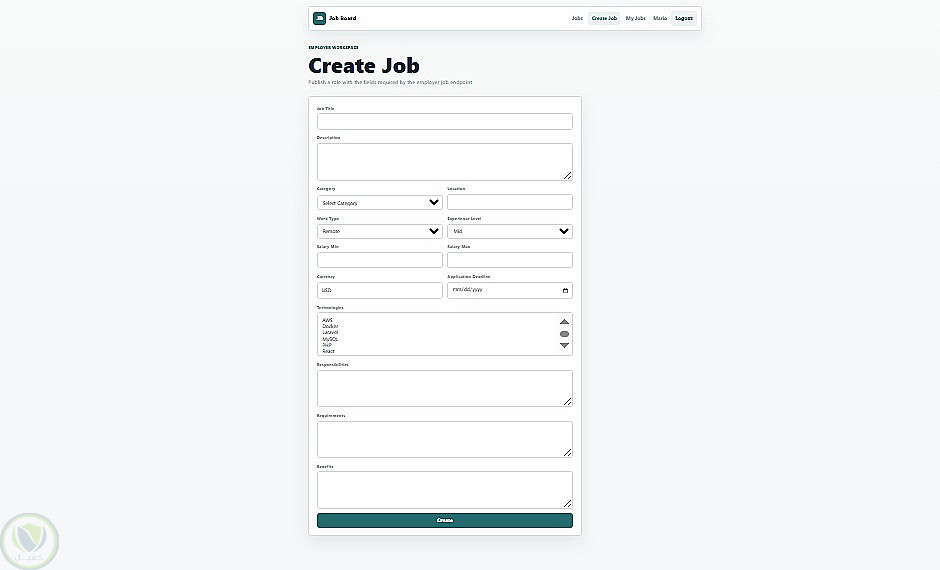The width and height of the screenshot is (940, 570).
Task: Click the Job Board logo icon
Action: (320, 19)
